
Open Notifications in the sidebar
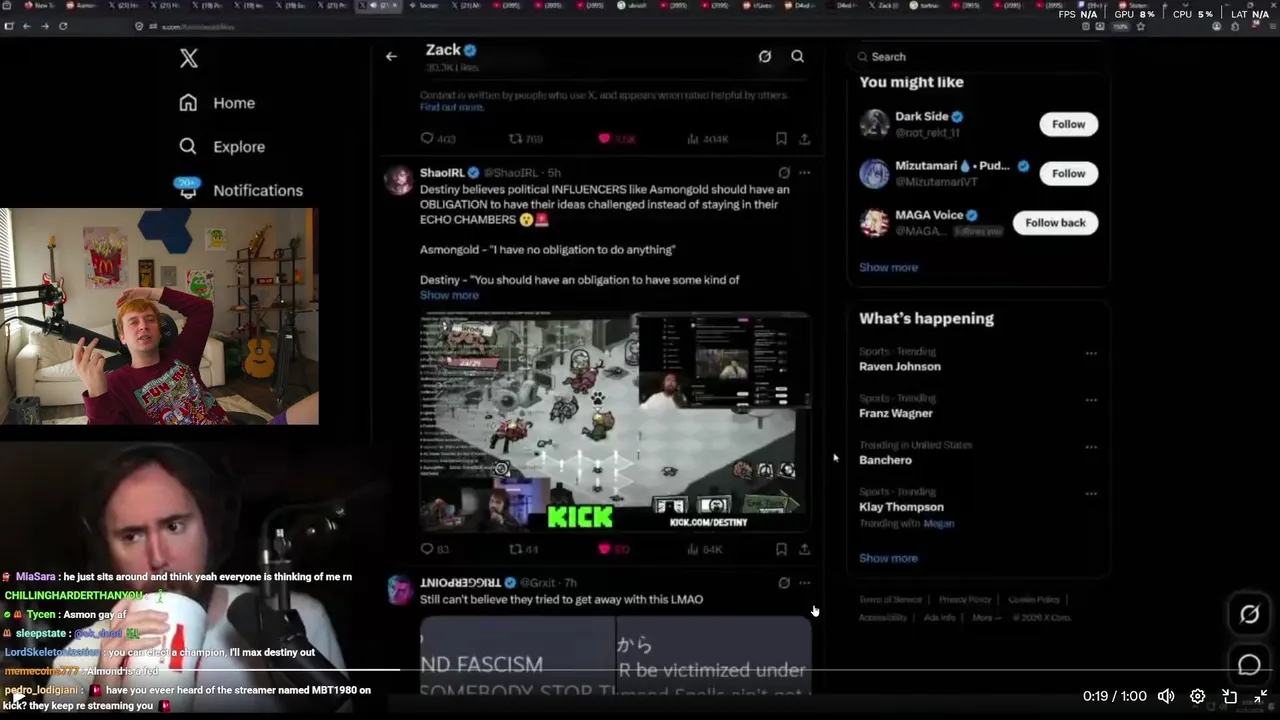(240, 188)
